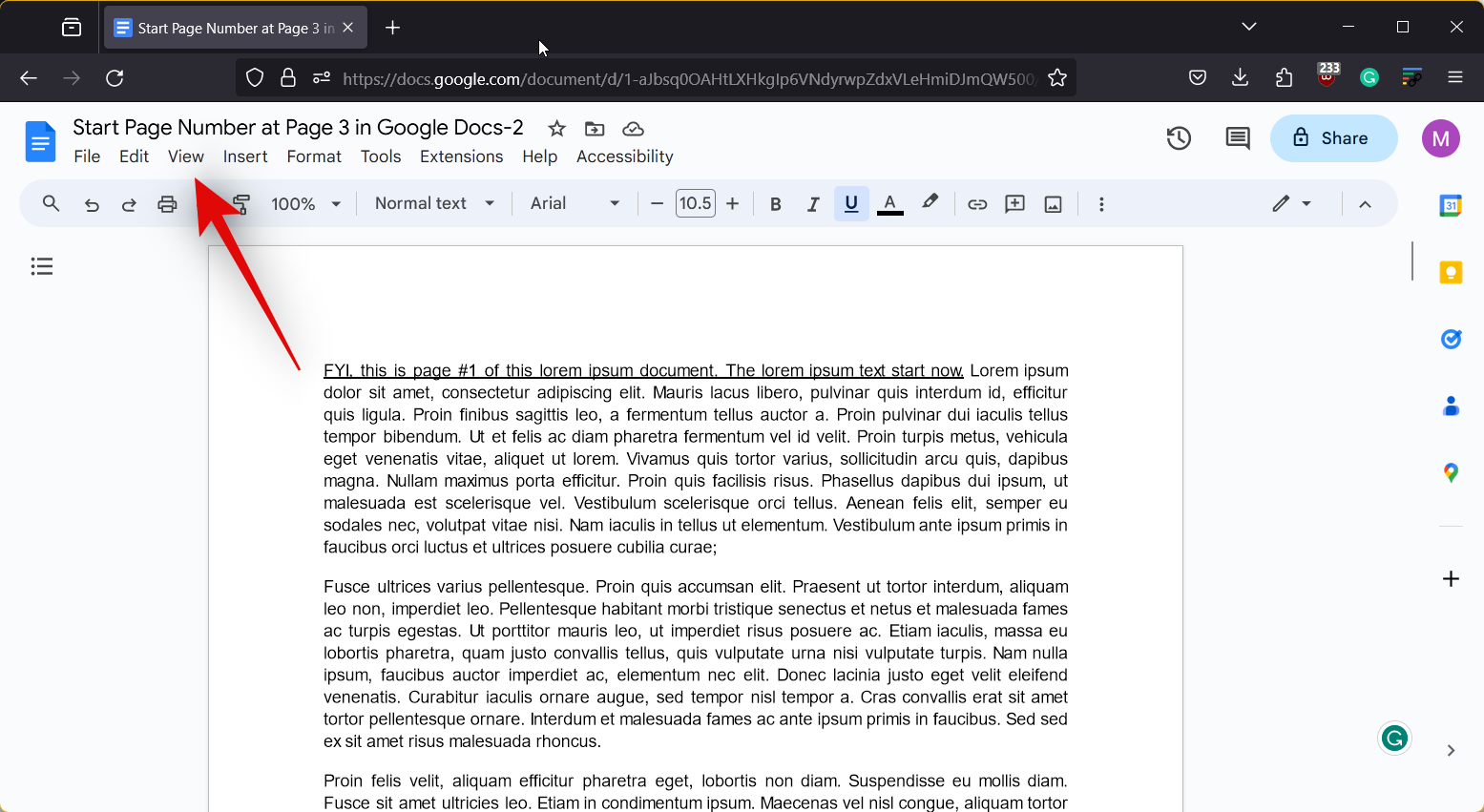
Task: Turn off underline formatting
Action: 851,204
